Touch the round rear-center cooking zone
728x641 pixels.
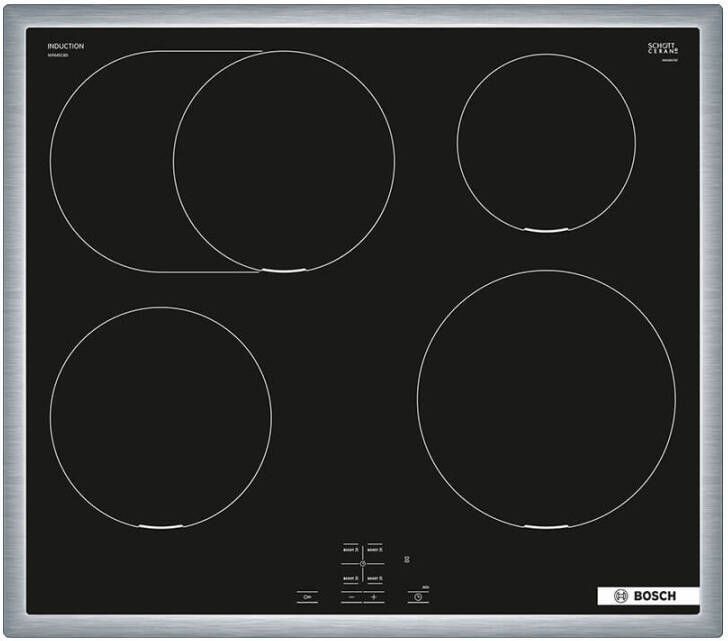(x=284, y=161)
